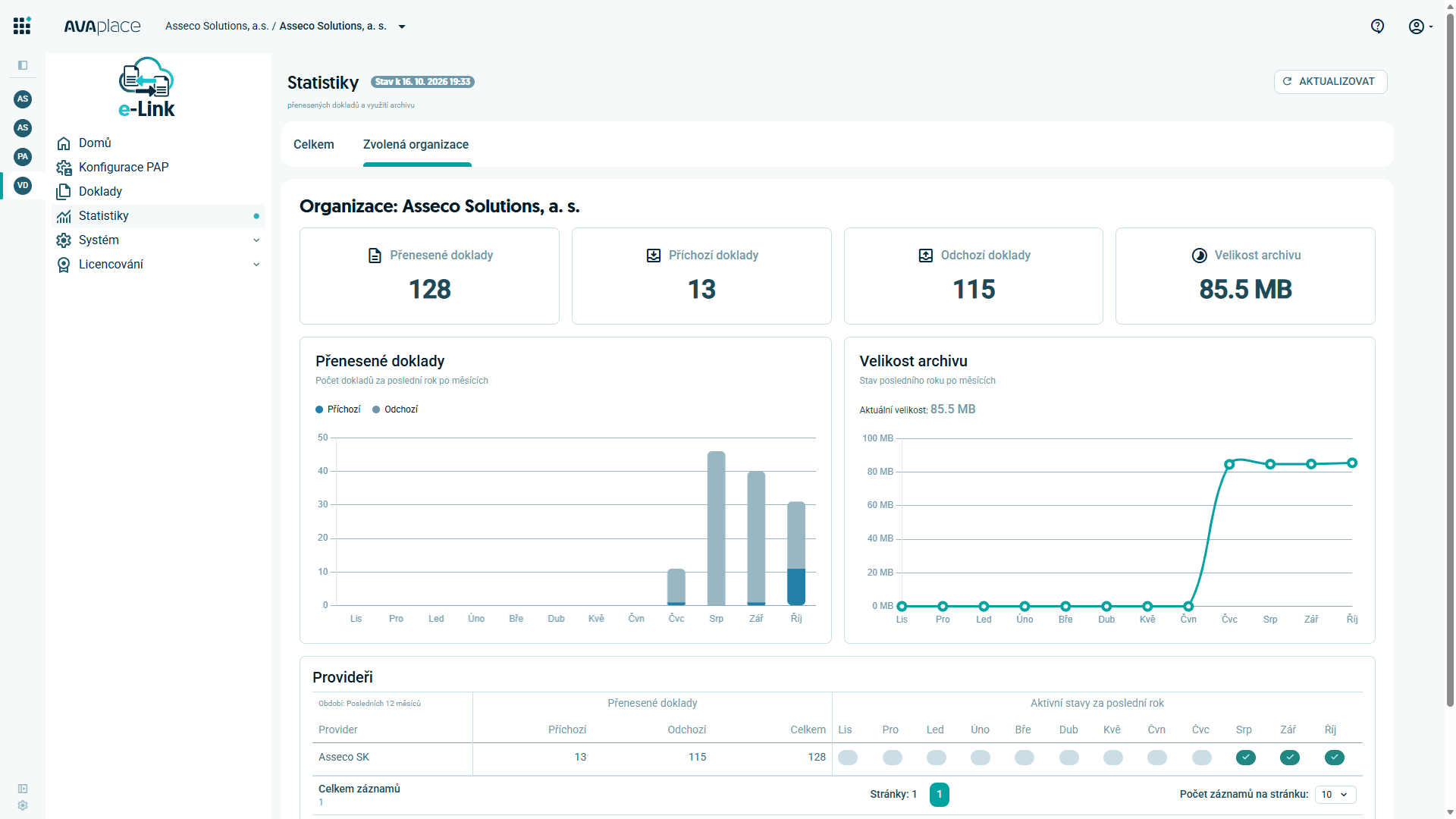Open the help question mark icon

[1377, 27]
